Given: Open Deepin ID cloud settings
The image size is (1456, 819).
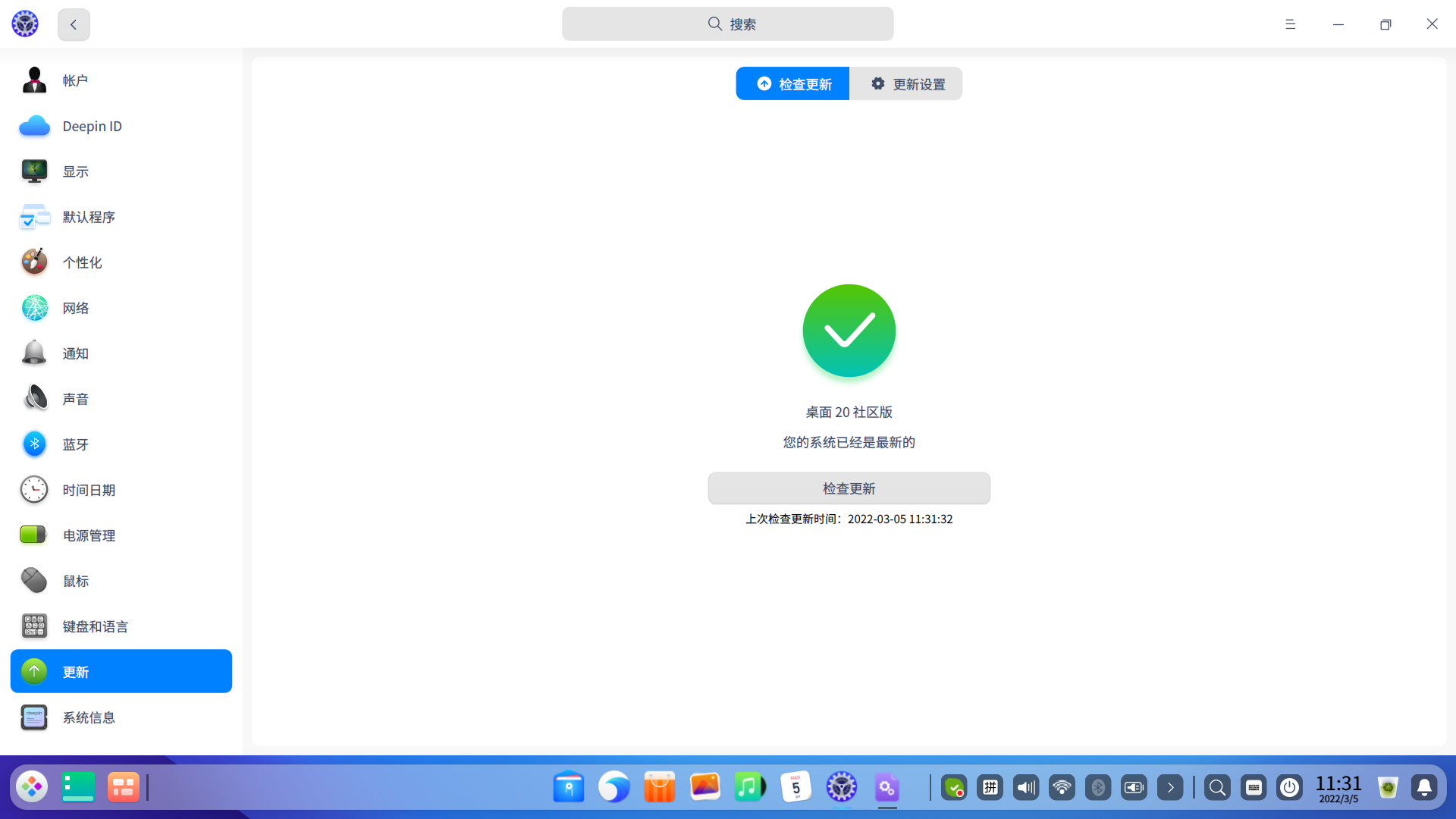Looking at the screenshot, I should pos(92,126).
